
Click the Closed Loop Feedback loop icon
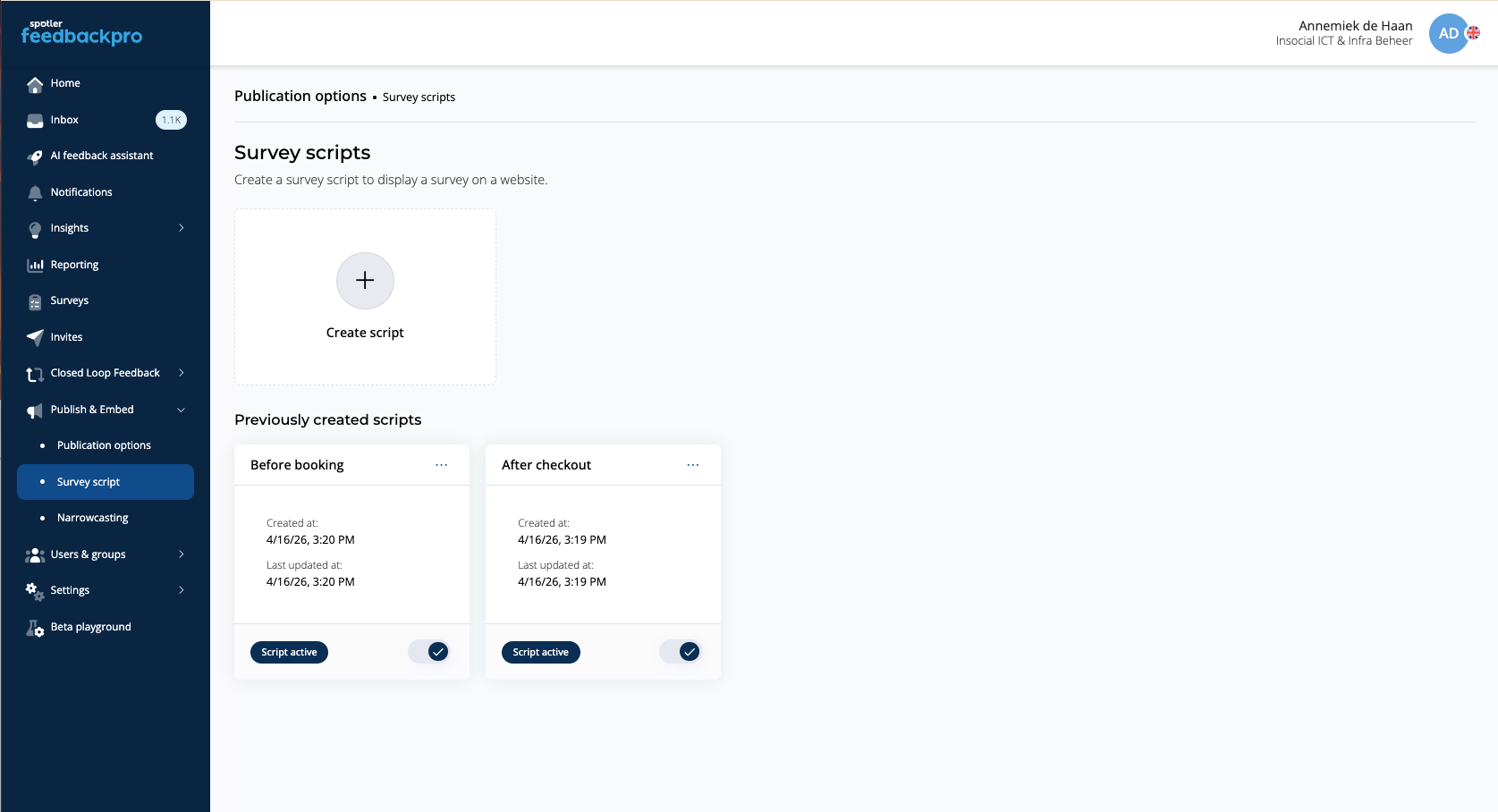[35, 374]
